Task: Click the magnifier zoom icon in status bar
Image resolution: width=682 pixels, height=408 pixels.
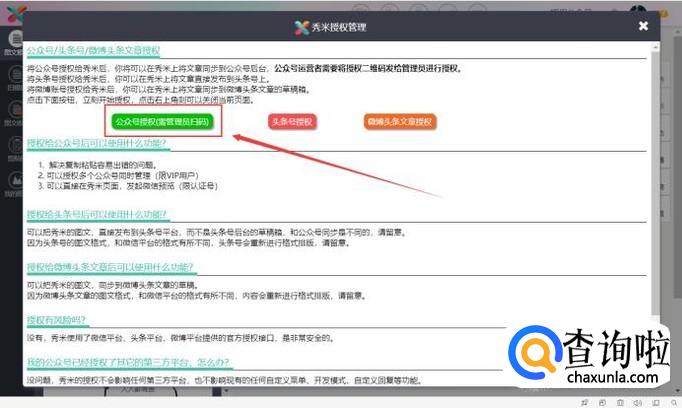Action: pos(674,402)
